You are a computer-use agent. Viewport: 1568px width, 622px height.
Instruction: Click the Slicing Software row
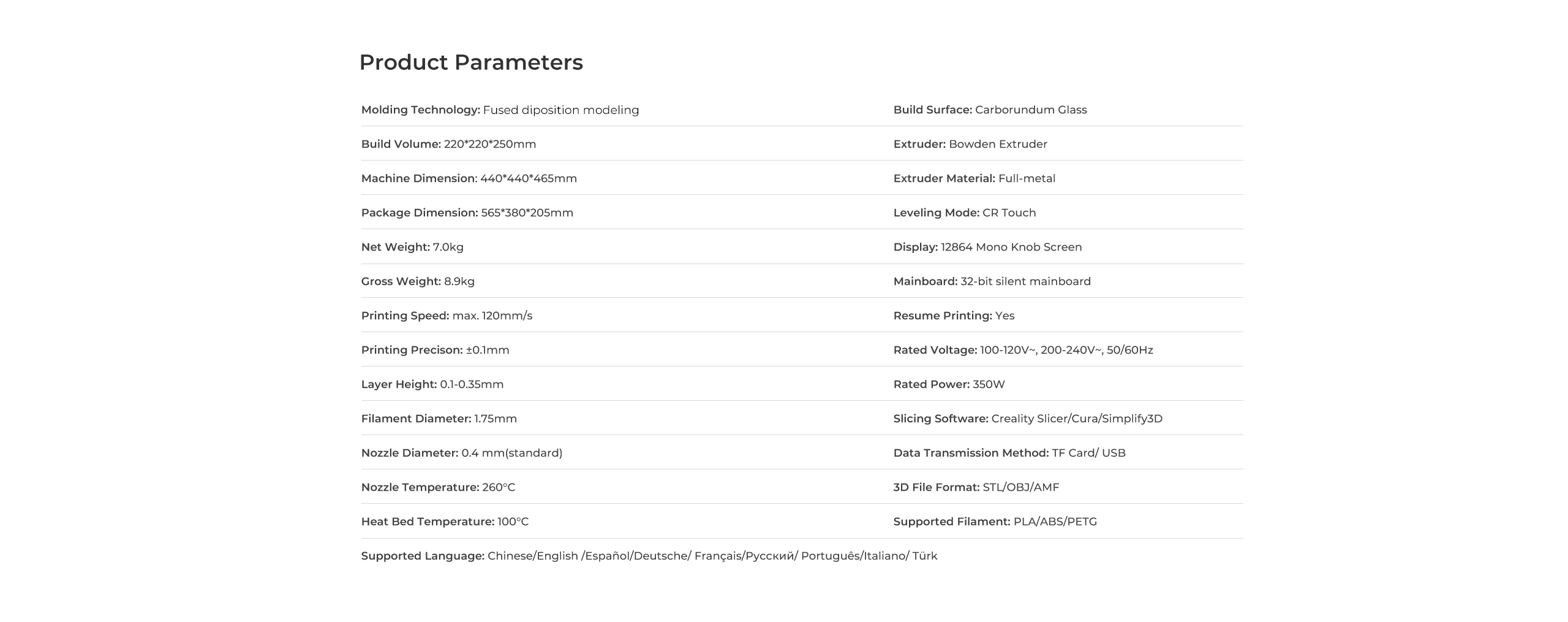(x=1028, y=419)
